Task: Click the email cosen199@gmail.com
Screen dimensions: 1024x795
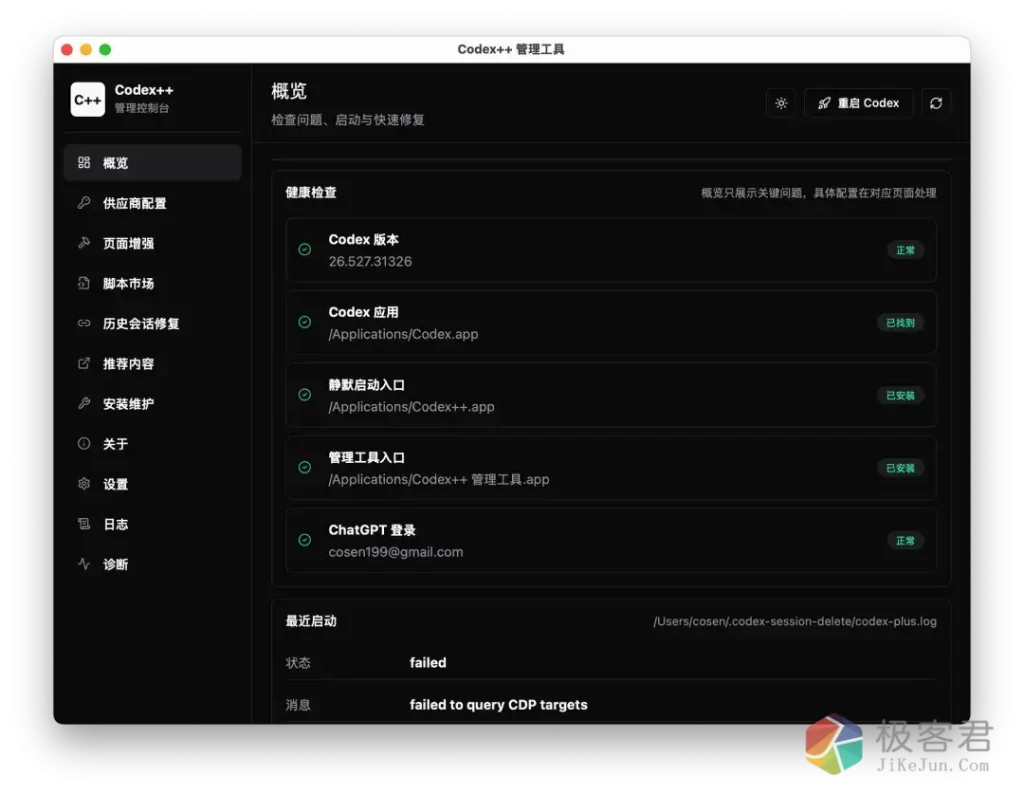Action: (x=396, y=552)
